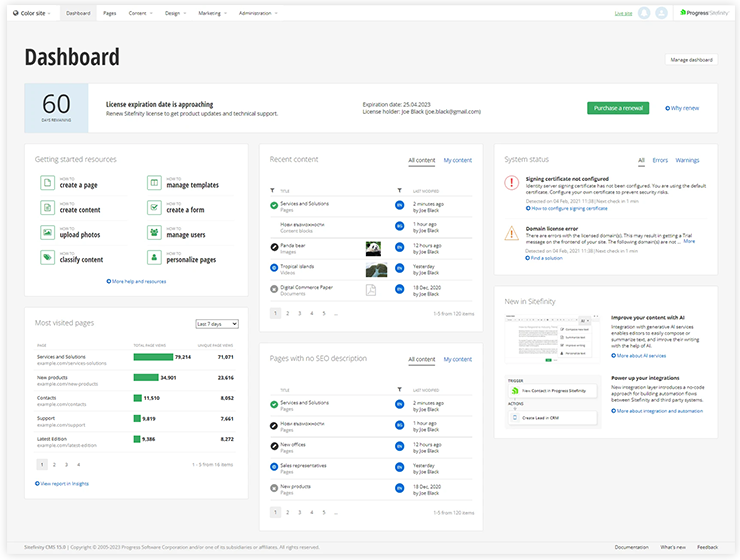The image size is (740, 560).
Task: Open the 'Last 7 days' period dropdown
Action: click(217, 324)
